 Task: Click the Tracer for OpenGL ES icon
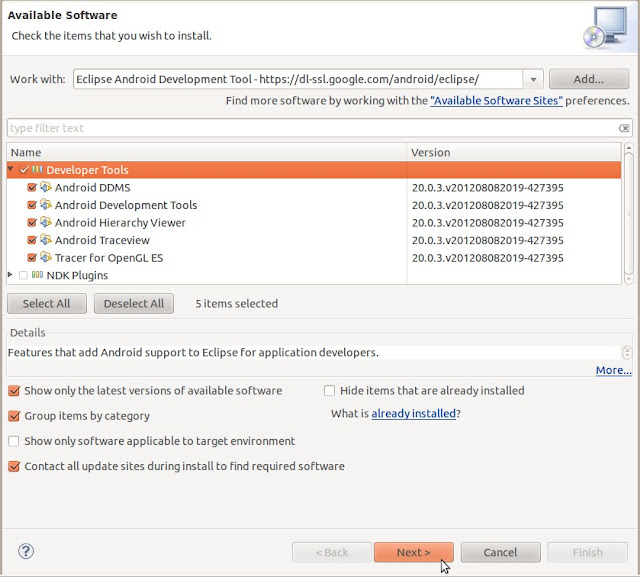click(x=46, y=257)
